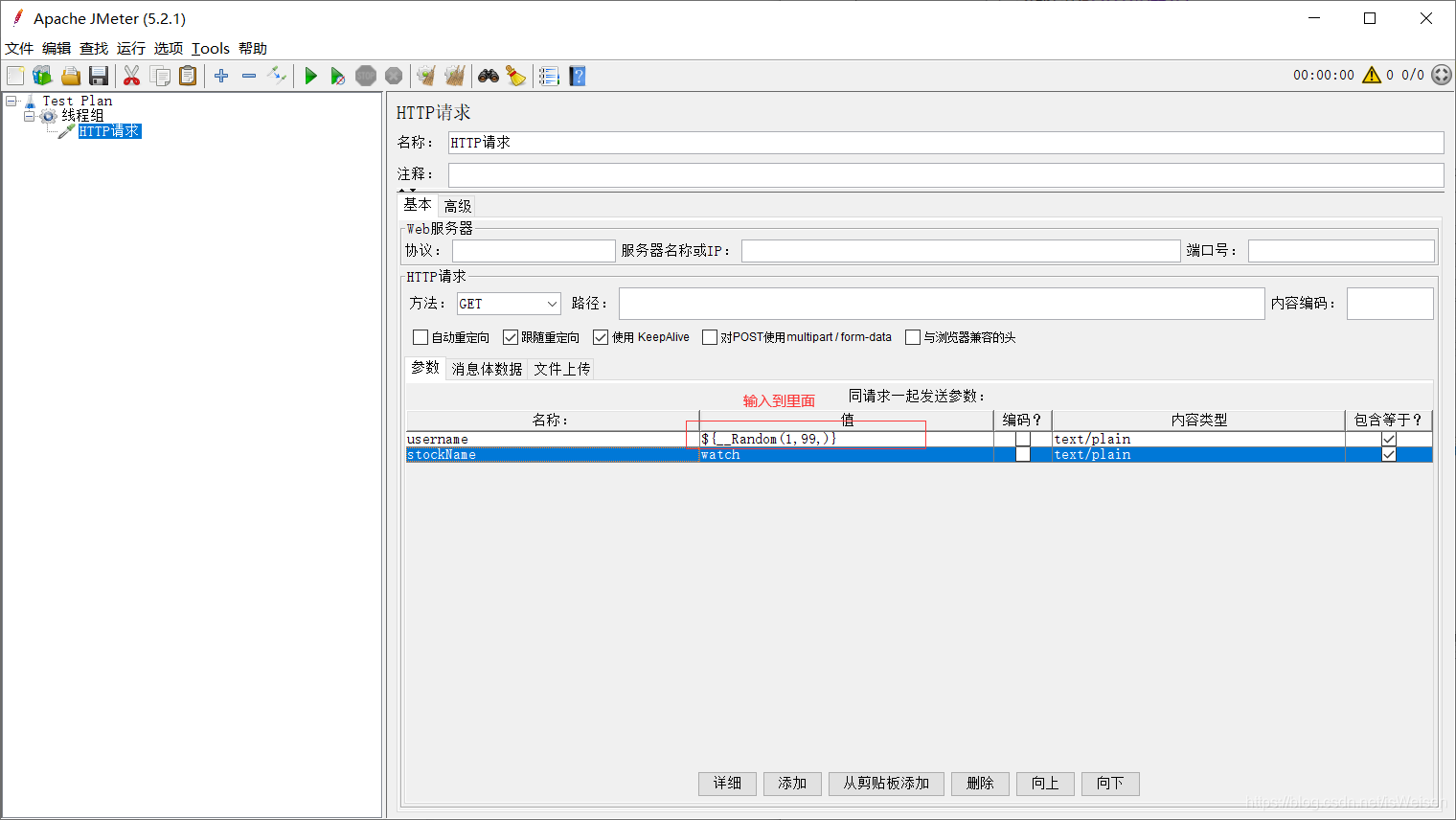1456x820 pixels.
Task: Open the 运行 menu
Action: tap(131, 49)
